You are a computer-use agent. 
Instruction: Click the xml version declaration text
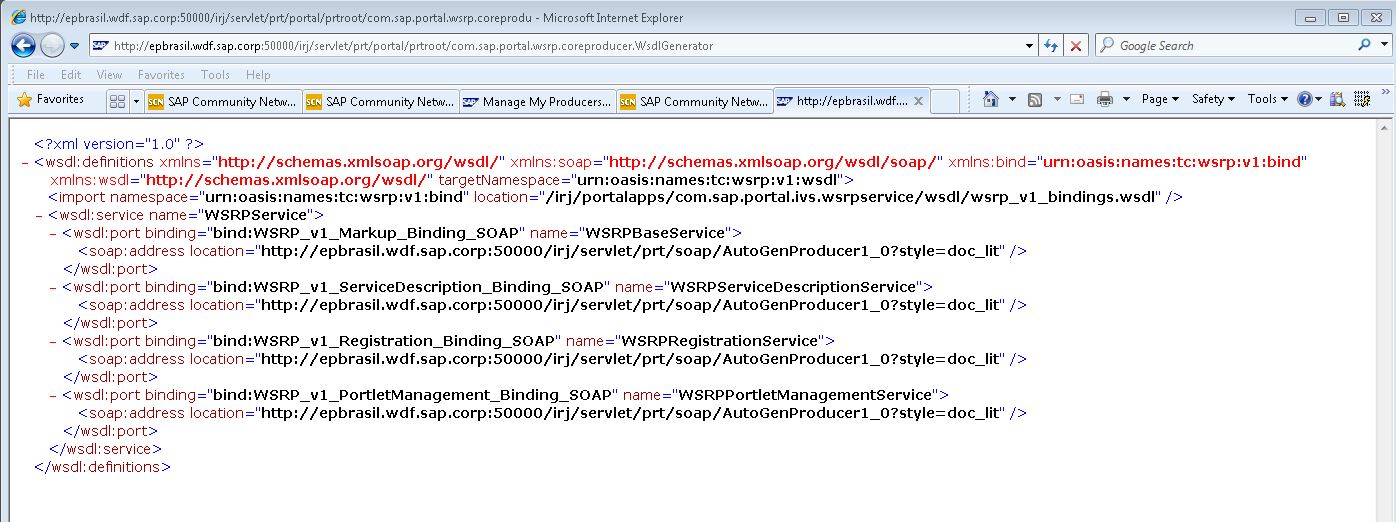coord(119,144)
